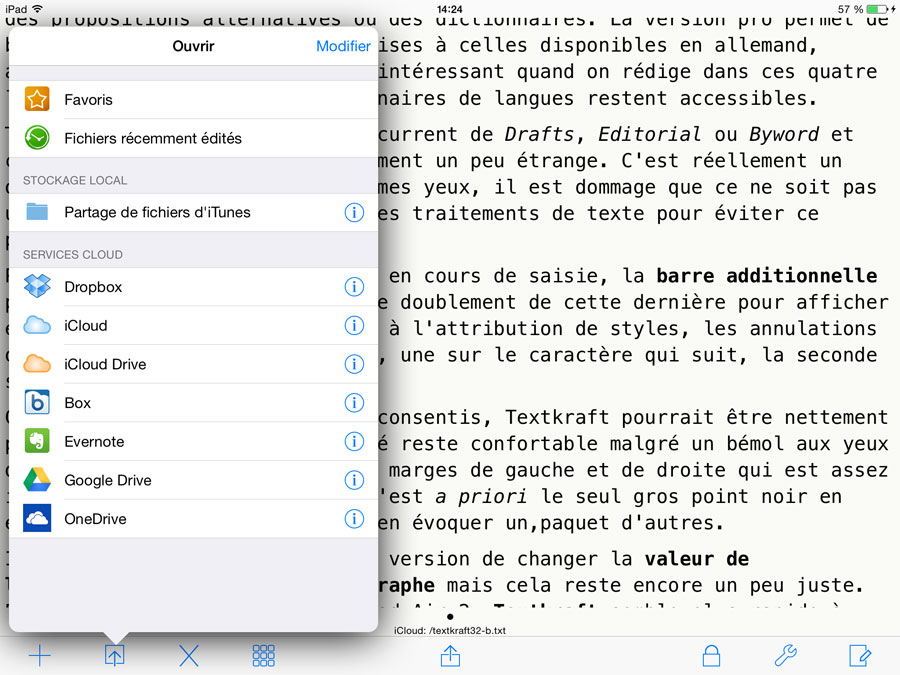
Task: Tap the Dropbox logo icon
Action: (37, 286)
